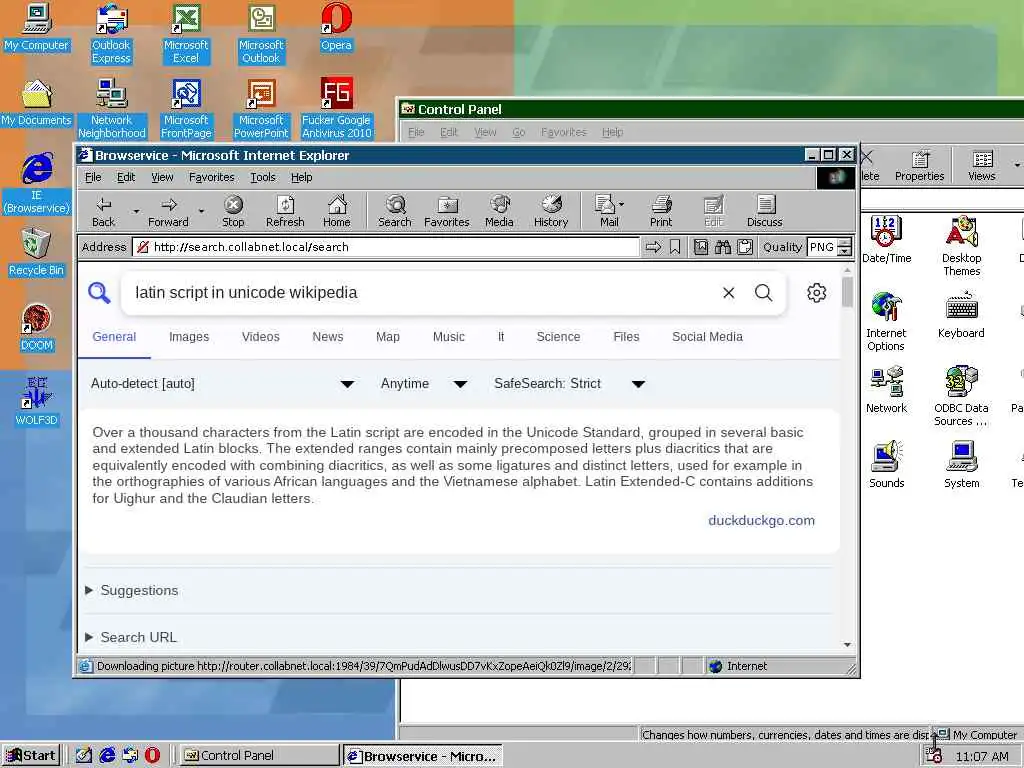Open Internet Options in Control Panel

(x=886, y=321)
